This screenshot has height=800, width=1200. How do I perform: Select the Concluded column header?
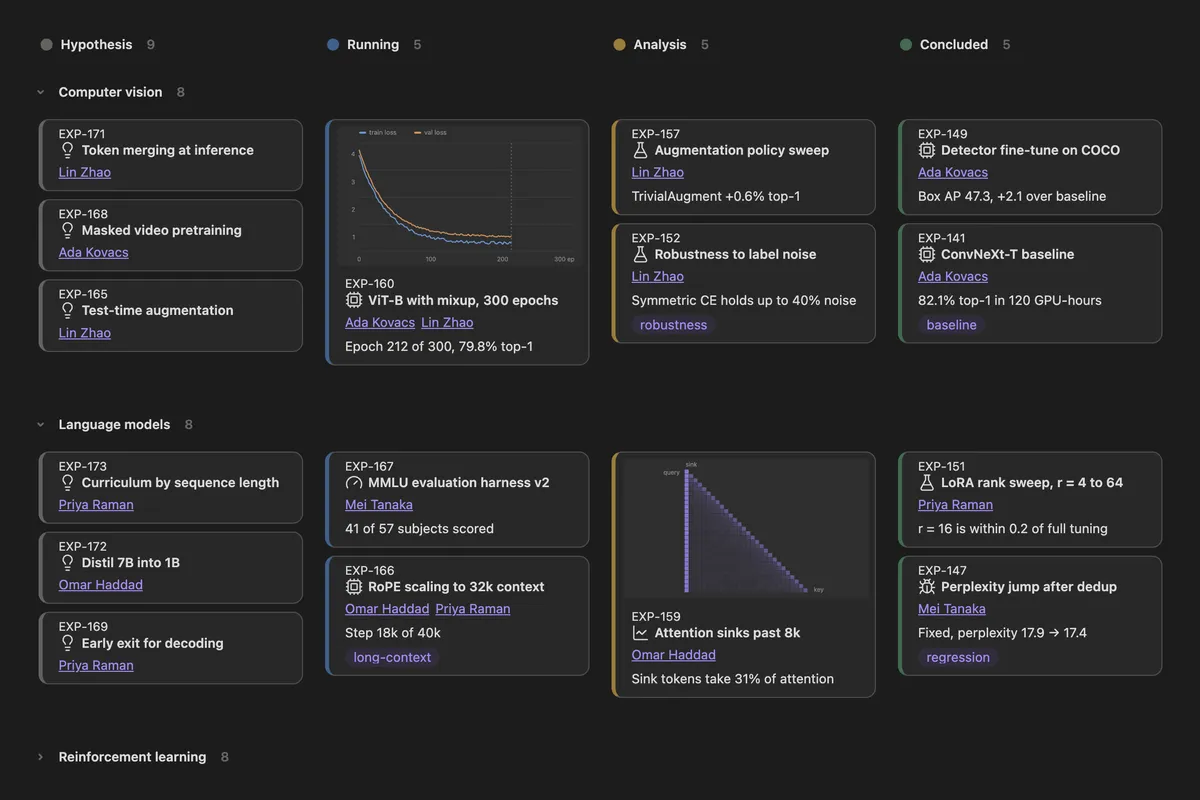(x=954, y=44)
